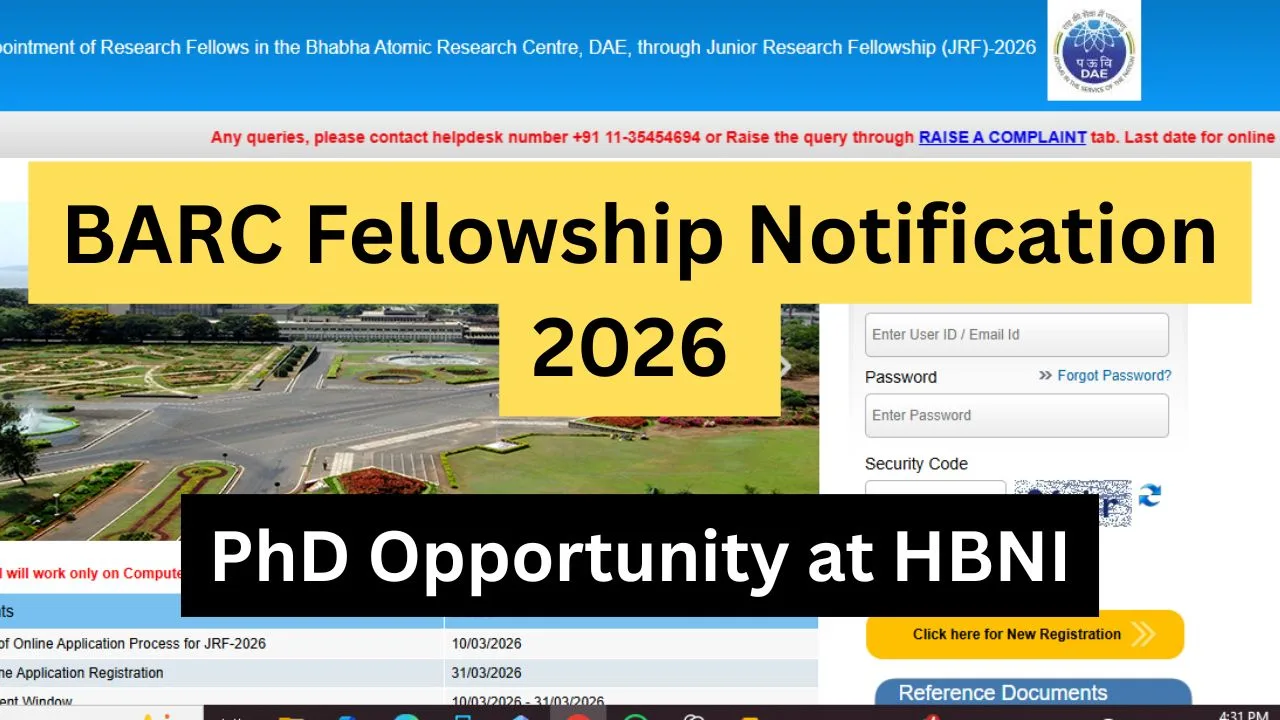Open the RAISE A COMPLAINT link
Viewport: 1280px width, 720px height.
pos(1002,137)
